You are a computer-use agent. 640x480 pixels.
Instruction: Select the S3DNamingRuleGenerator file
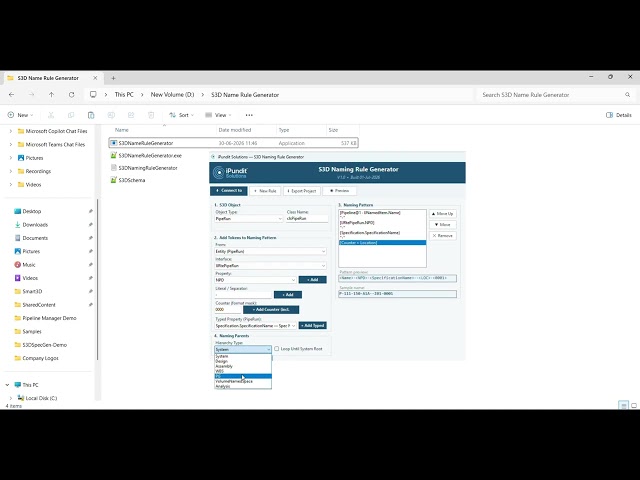[x=148, y=168]
